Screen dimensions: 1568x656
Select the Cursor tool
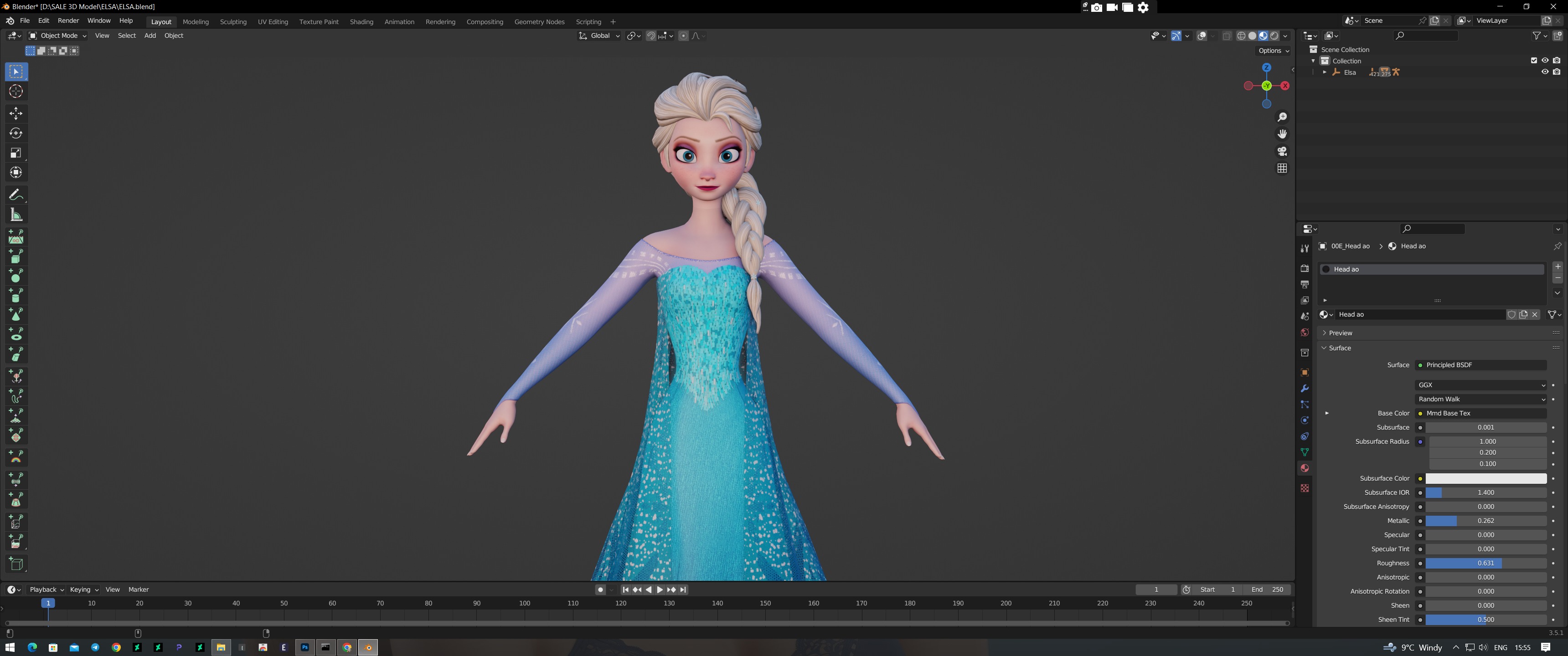tap(16, 92)
